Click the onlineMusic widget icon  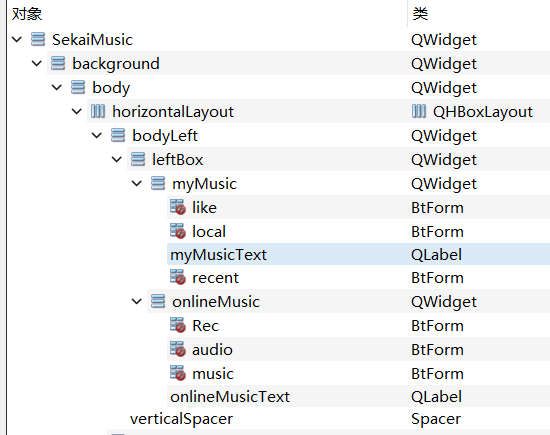click(158, 301)
